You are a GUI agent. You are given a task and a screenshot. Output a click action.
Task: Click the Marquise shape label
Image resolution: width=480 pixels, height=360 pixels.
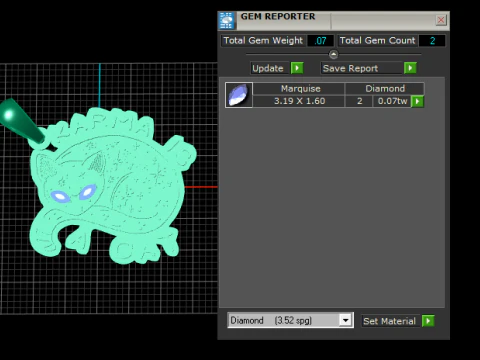[300, 89]
